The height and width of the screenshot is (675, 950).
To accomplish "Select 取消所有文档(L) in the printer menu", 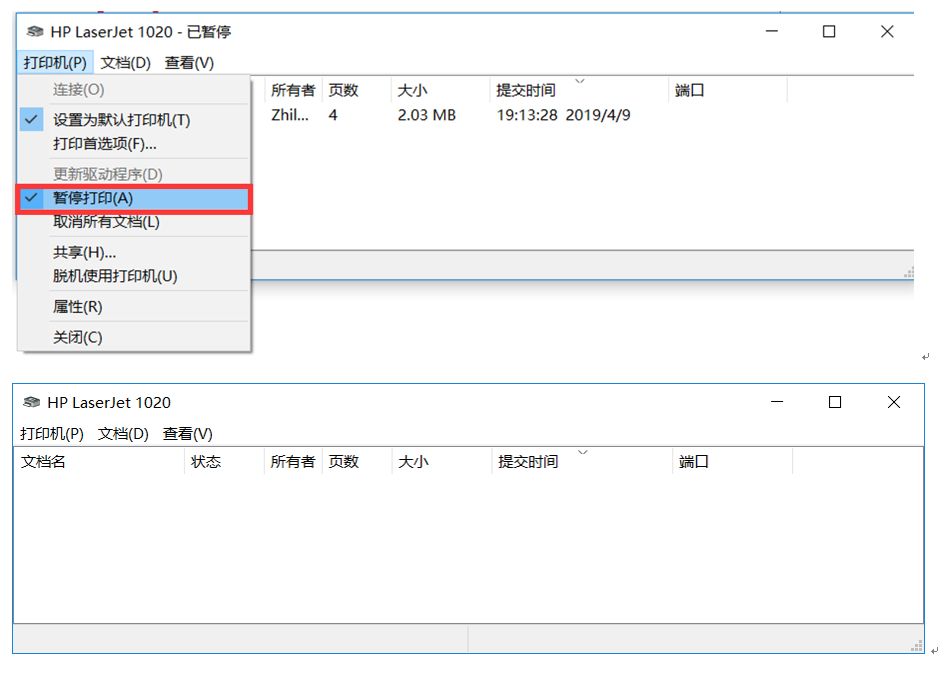I will [x=134, y=222].
